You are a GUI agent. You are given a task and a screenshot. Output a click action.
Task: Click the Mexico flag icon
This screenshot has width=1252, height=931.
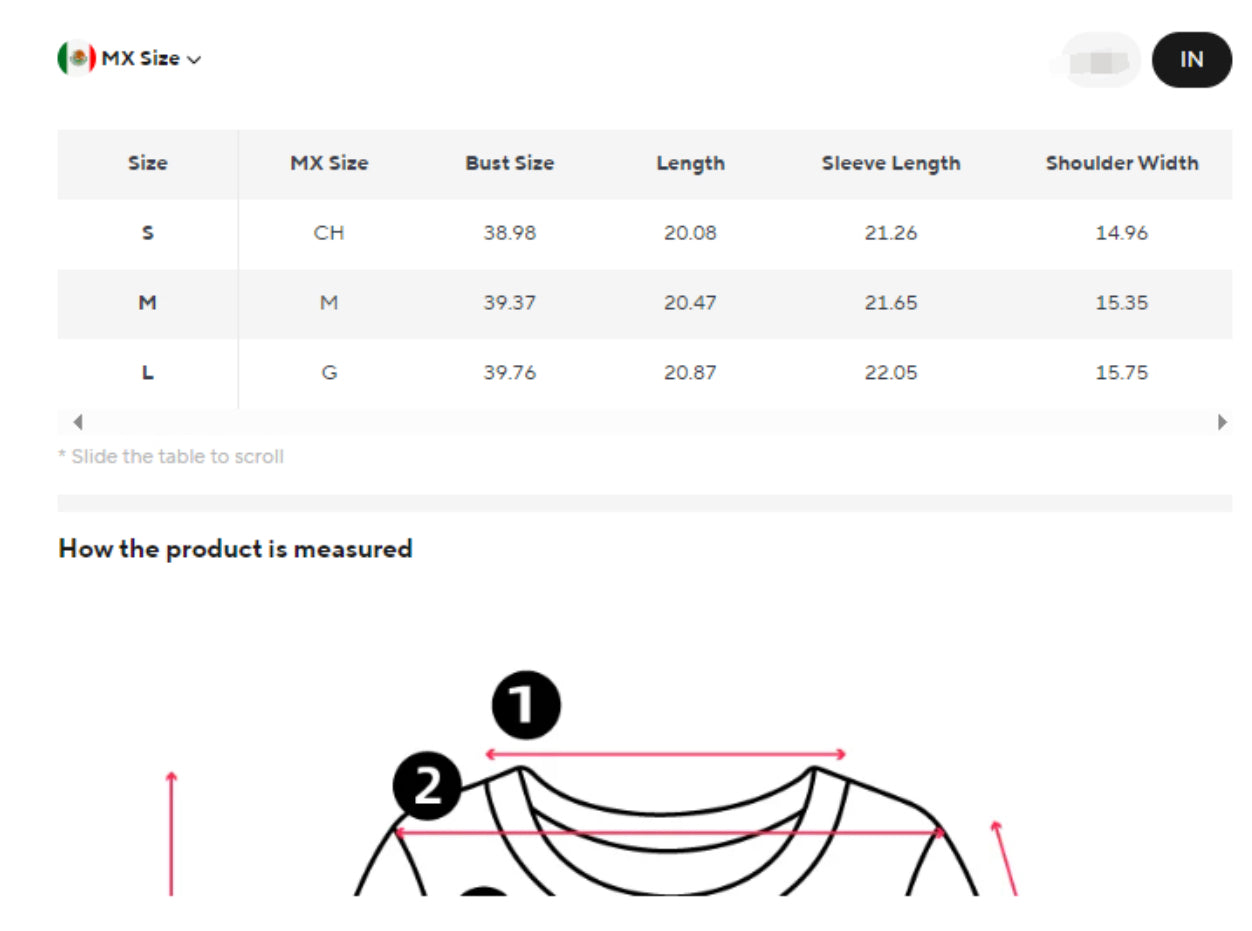tap(76, 59)
